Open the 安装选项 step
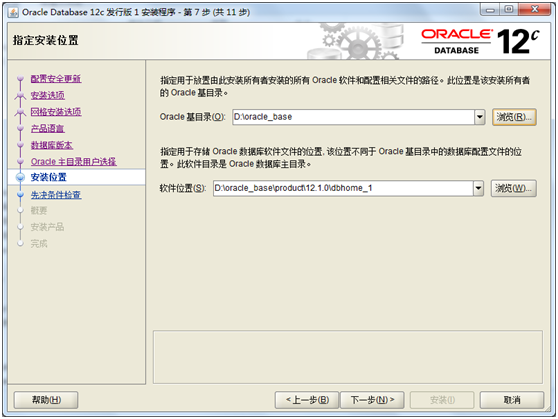This screenshot has height=419, width=558. pyautogui.click(x=48, y=95)
